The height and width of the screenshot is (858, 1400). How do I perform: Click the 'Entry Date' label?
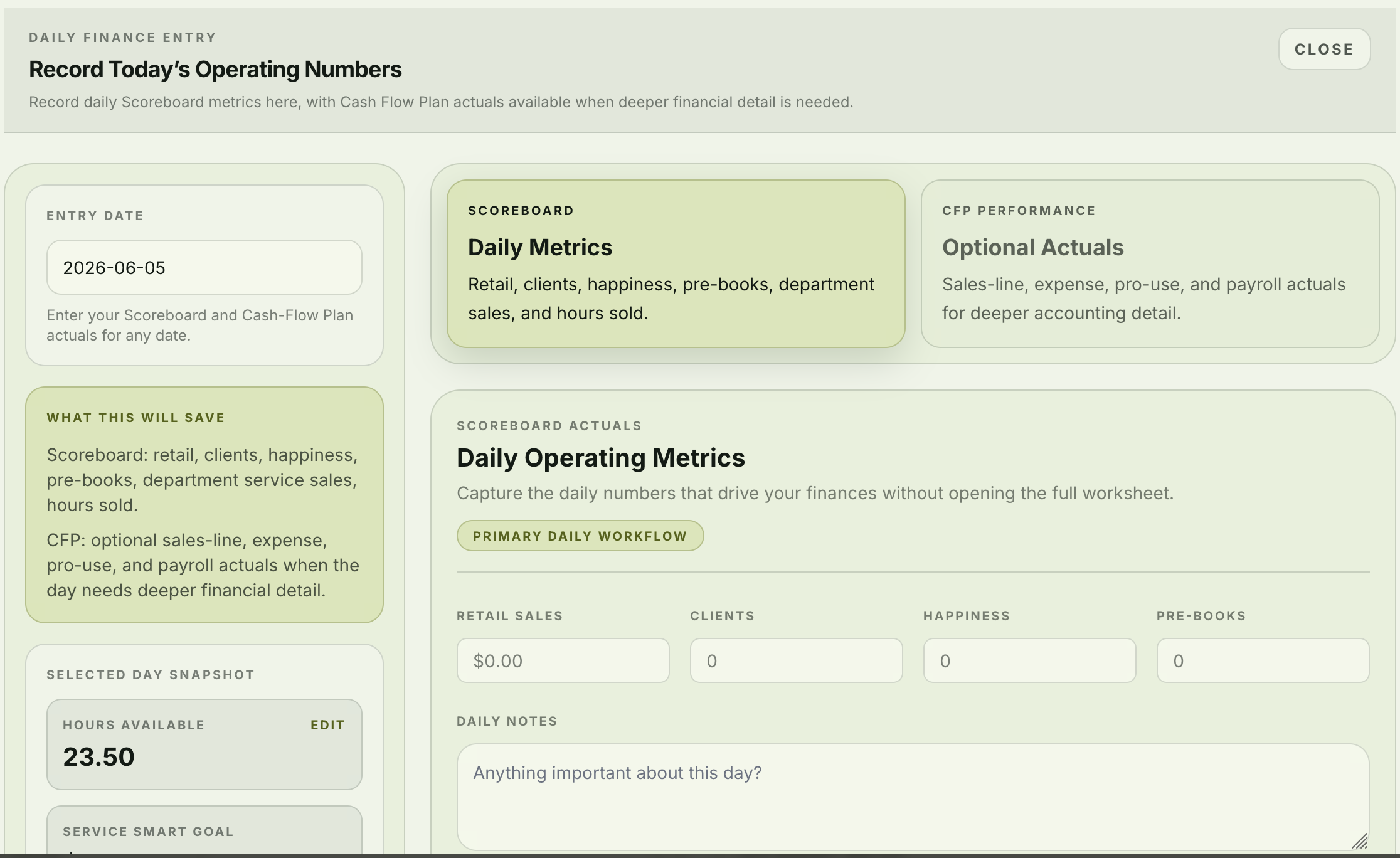click(x=95, y=216)
